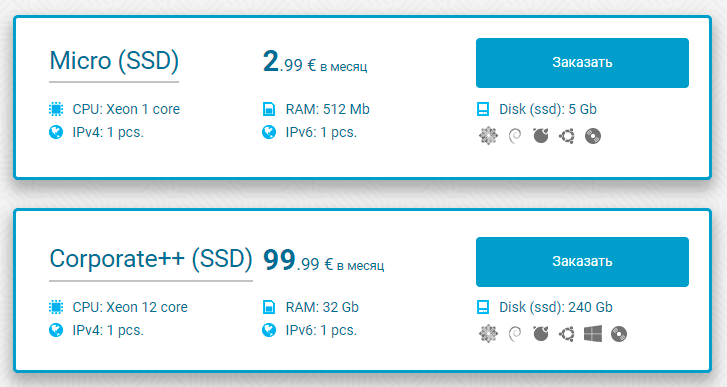
Task: Click the CentOS icon in Corporate++ plan
Action: pyautogui.click(x=488, y=334)
